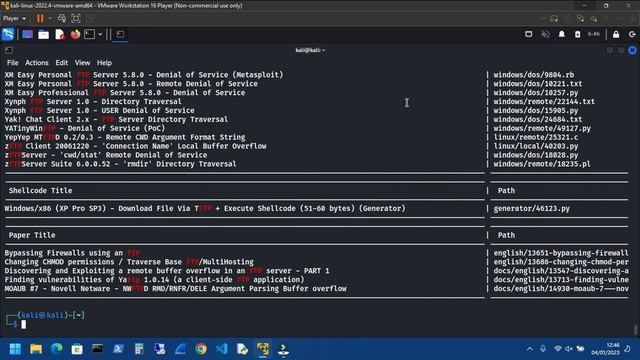Send Ctrl+Alt+Del to the virtual machine
Viewport: 640px width, 360px height.
click(x=62, y=18)
